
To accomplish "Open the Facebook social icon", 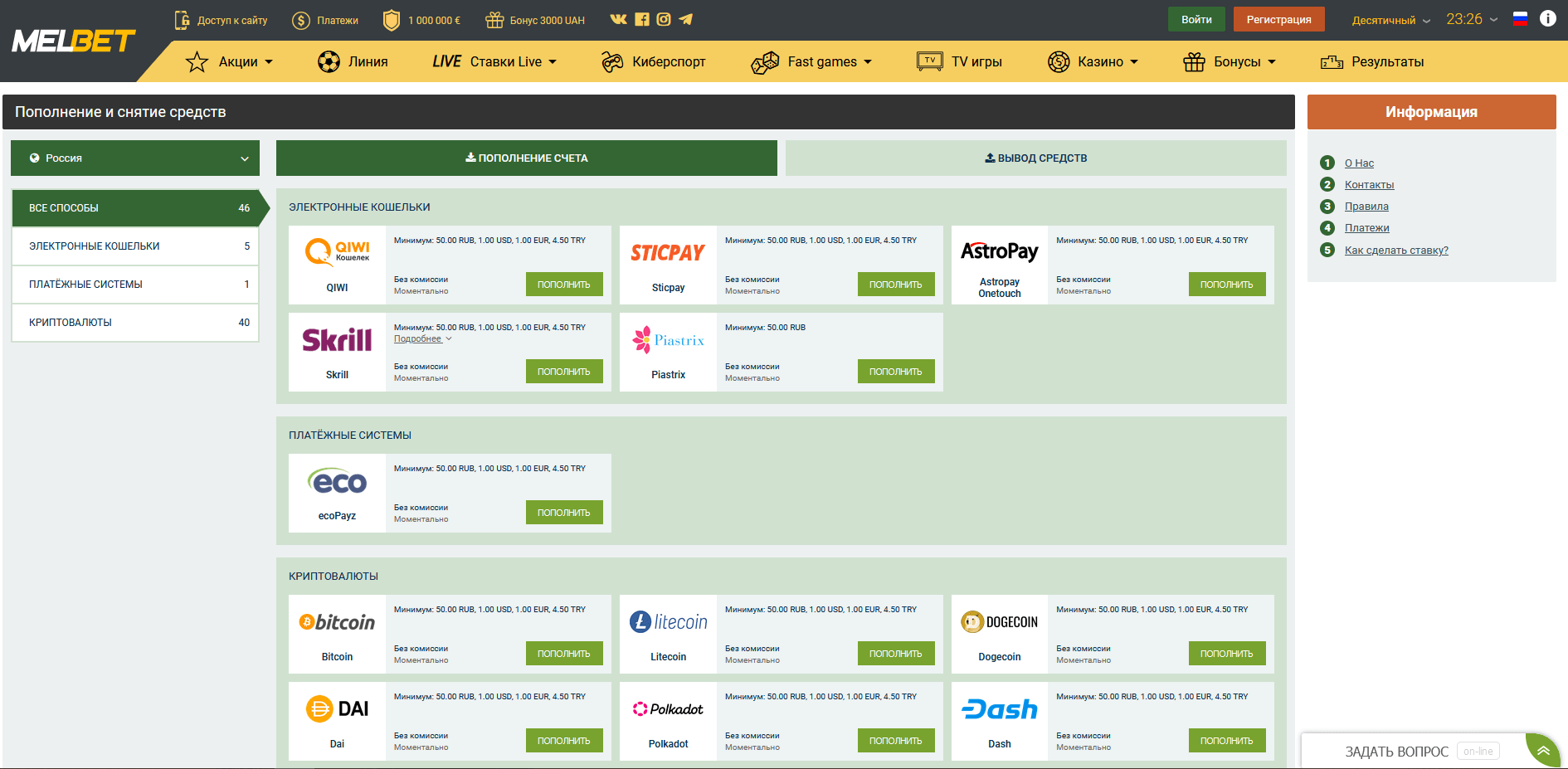I will click(642, 19).
